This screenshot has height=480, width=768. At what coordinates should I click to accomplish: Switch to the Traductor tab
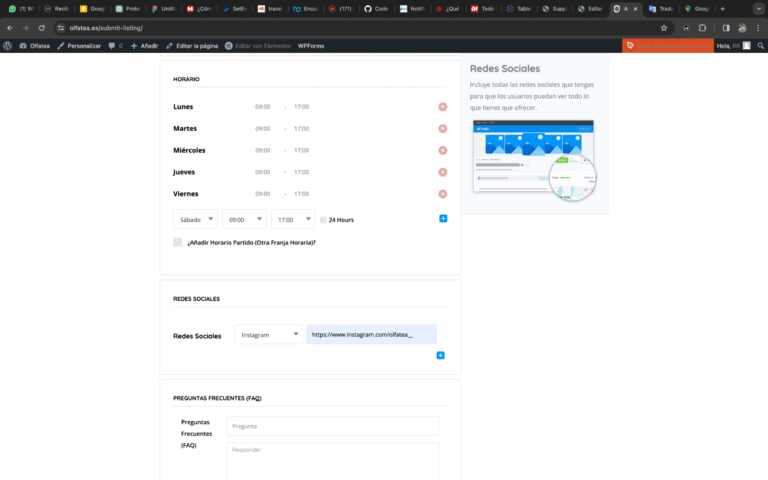tap(661, 9)
